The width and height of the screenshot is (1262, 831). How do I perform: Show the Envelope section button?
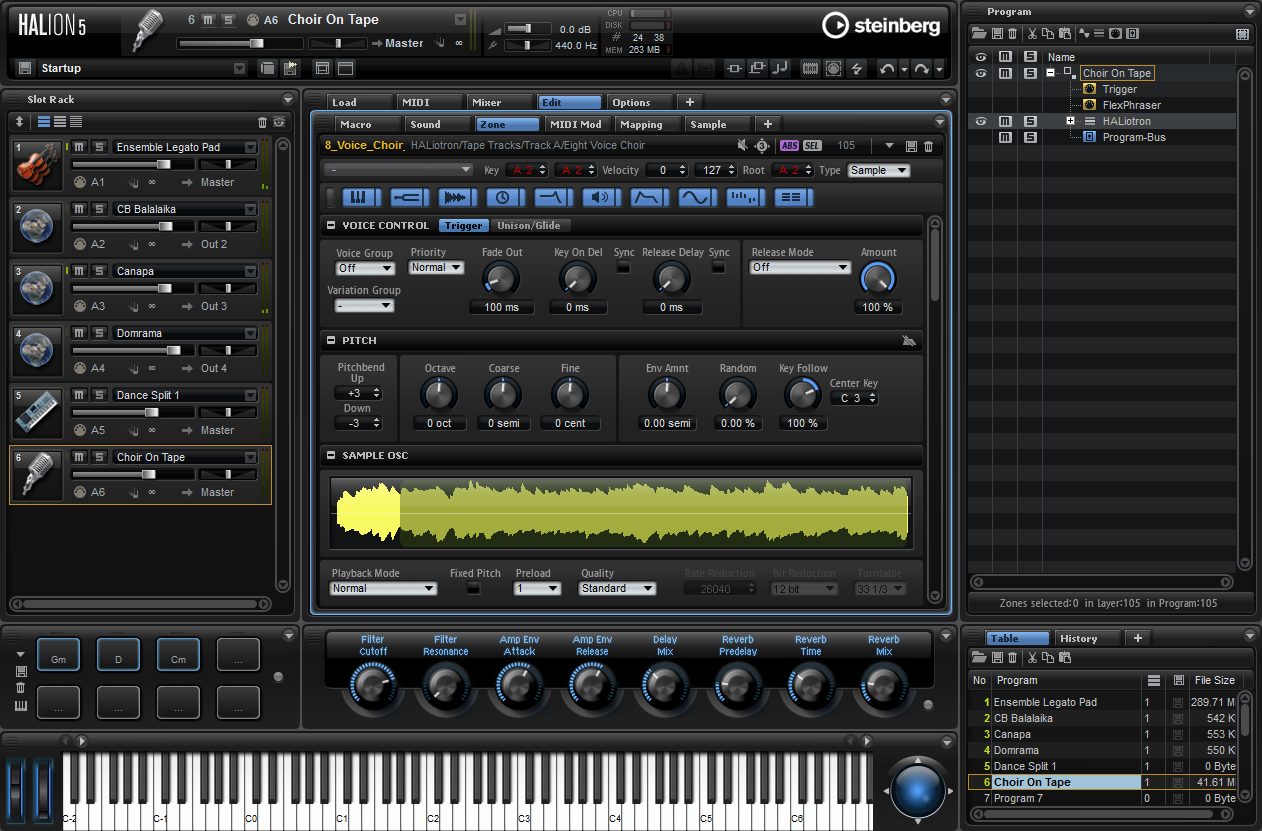pos(649,197)
